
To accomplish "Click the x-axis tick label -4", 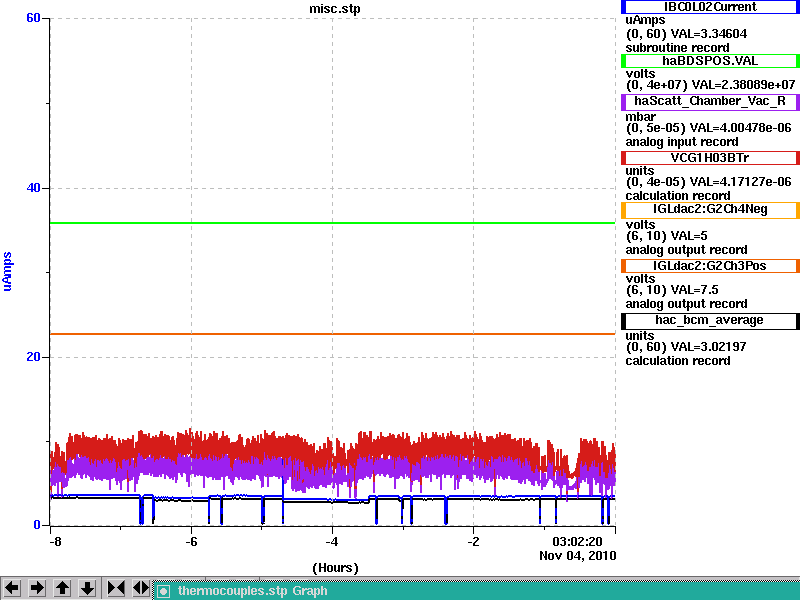I will (x=332, y=541).
